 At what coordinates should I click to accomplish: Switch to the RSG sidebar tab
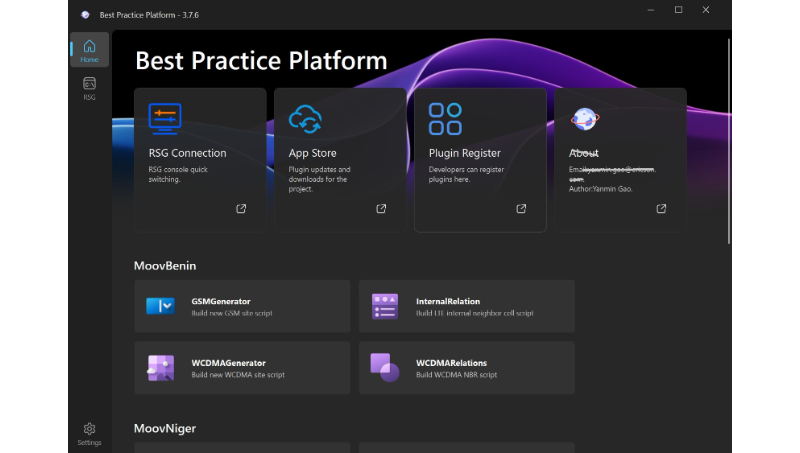[89, 88]
